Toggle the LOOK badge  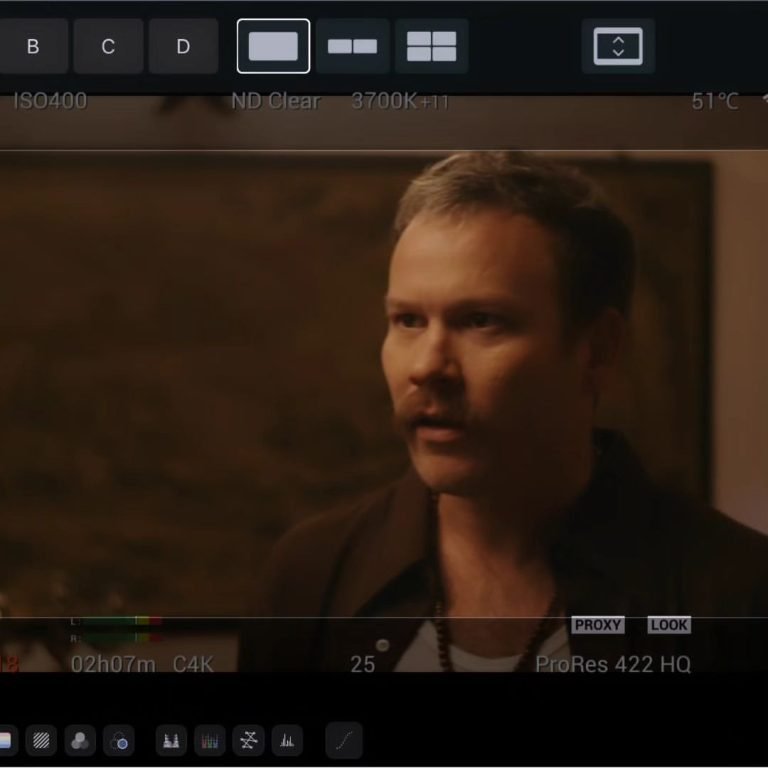(x=668, y=625)
